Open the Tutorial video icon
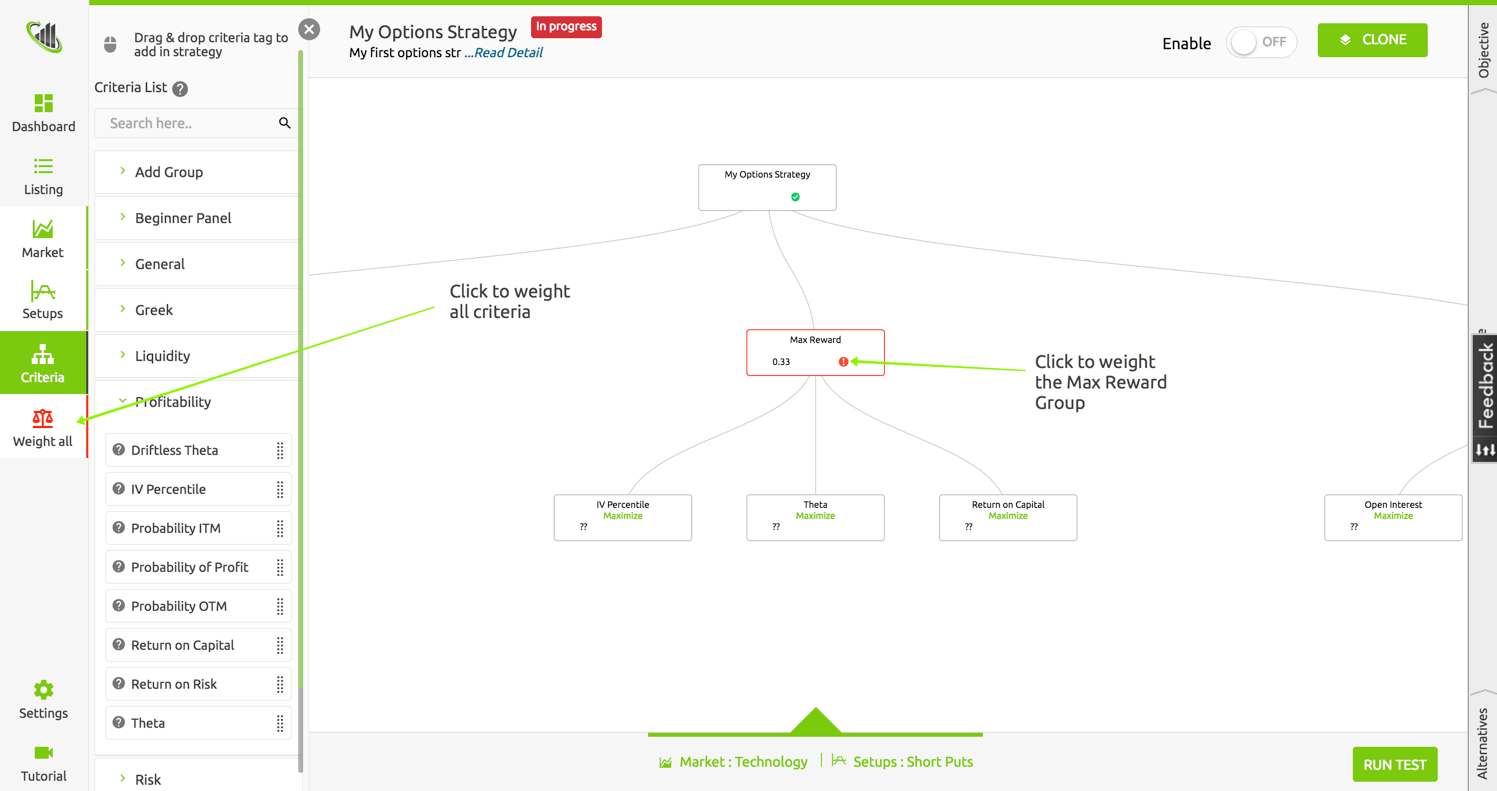The width and height of the screenshot is (1497, 791). pos(43,753)
